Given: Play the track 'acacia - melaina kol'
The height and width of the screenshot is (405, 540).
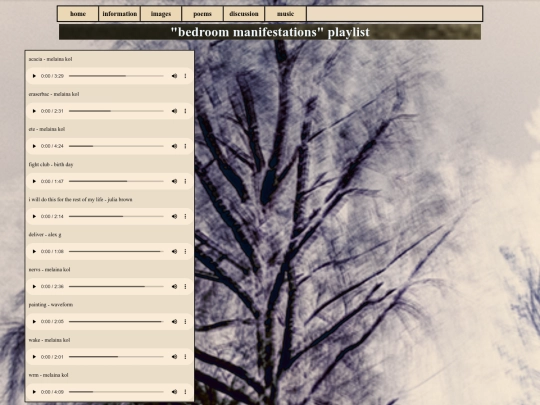Looking at the screenshot, I should 34,76.
